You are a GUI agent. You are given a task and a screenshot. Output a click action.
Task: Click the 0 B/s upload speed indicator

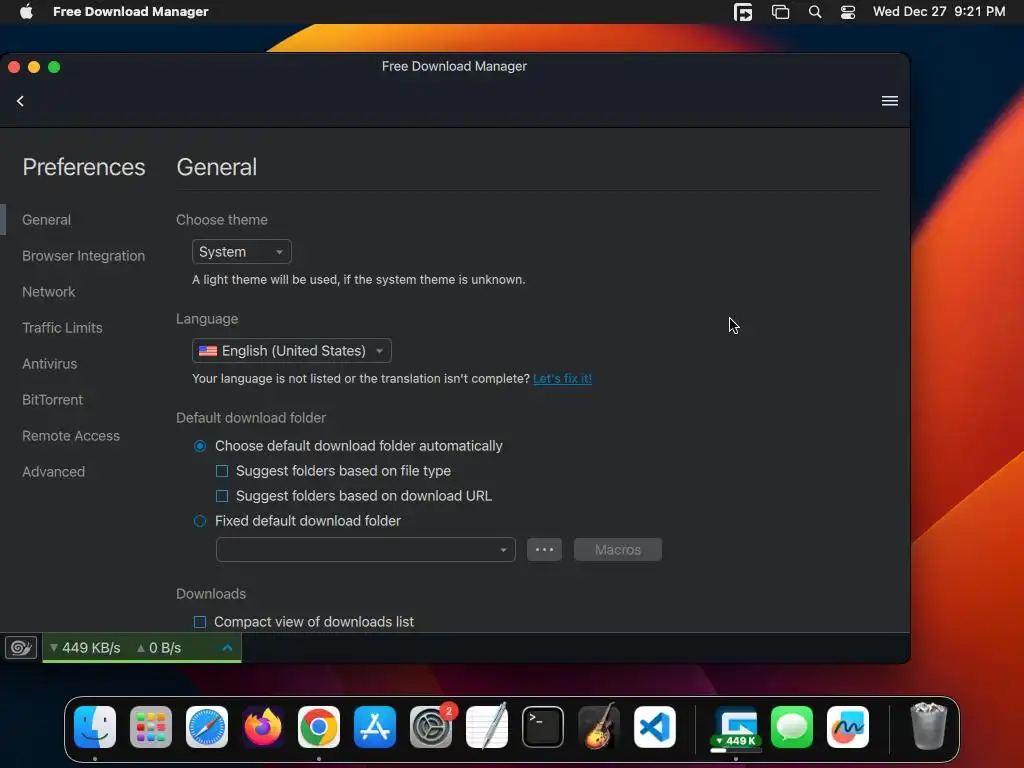(x=159, y=648)
